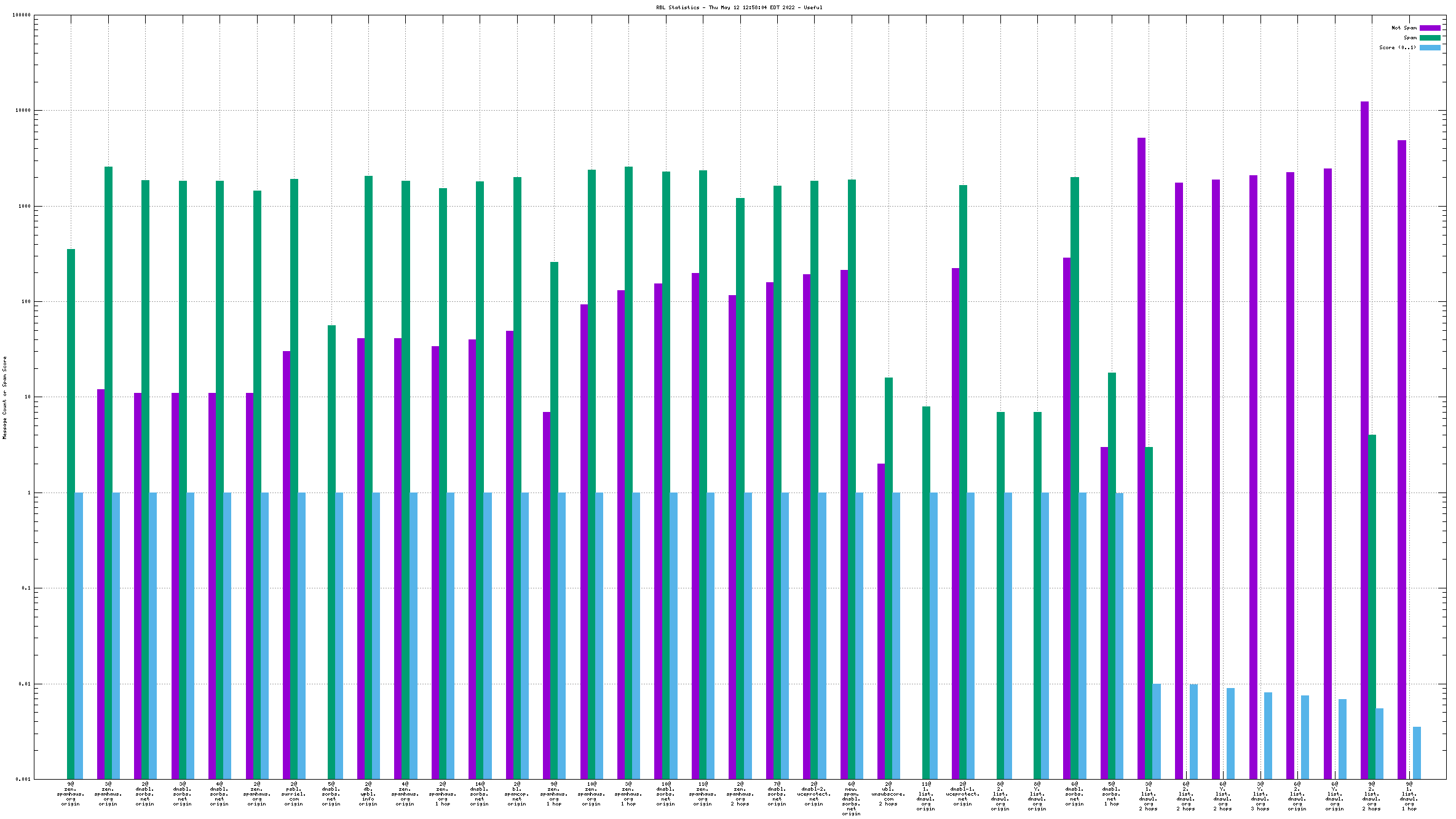Click the dnsbl-2.uceprotect.net origin label

coord(814,794)
